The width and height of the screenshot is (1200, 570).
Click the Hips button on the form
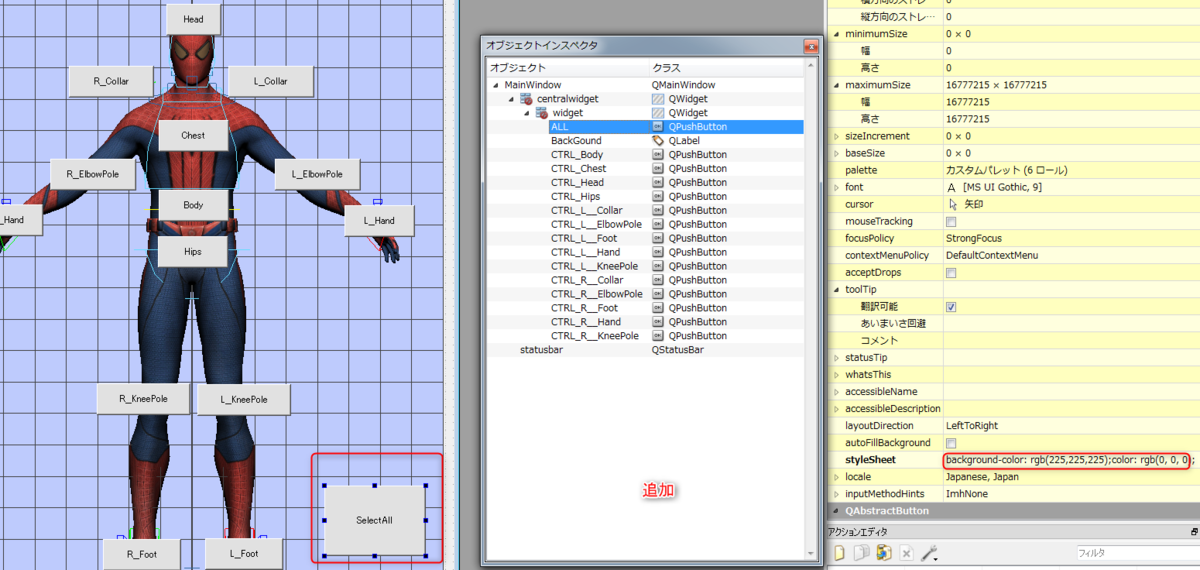pyautogui.click(x=193, y=252)
